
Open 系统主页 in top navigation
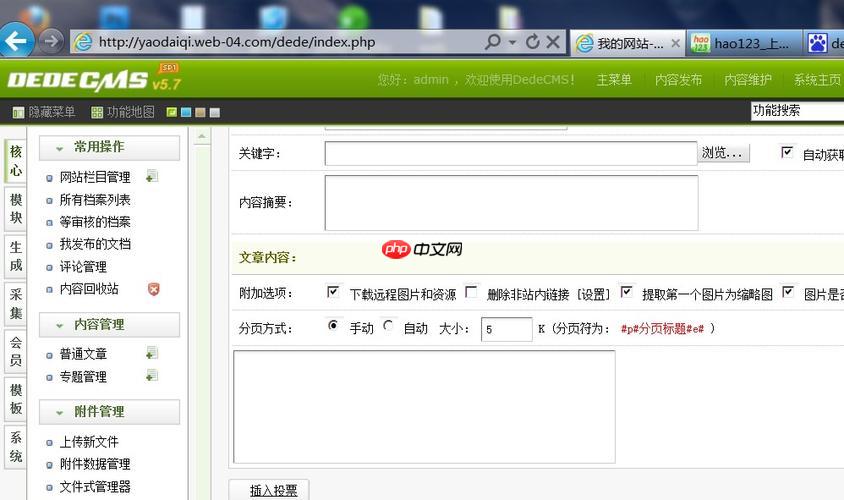pyautogui.click(x=817, y=80)
